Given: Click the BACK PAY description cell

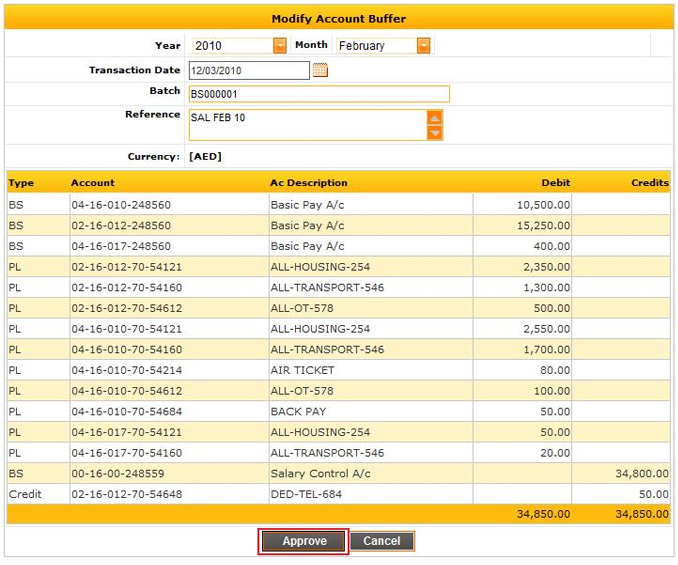Looking at the screenshot, I should pos(298,412).
